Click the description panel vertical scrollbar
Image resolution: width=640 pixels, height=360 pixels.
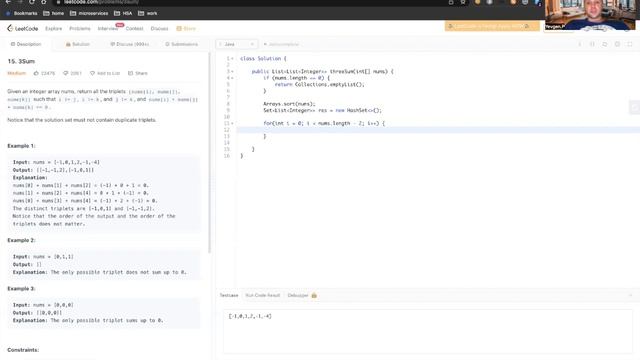[210, 153]
